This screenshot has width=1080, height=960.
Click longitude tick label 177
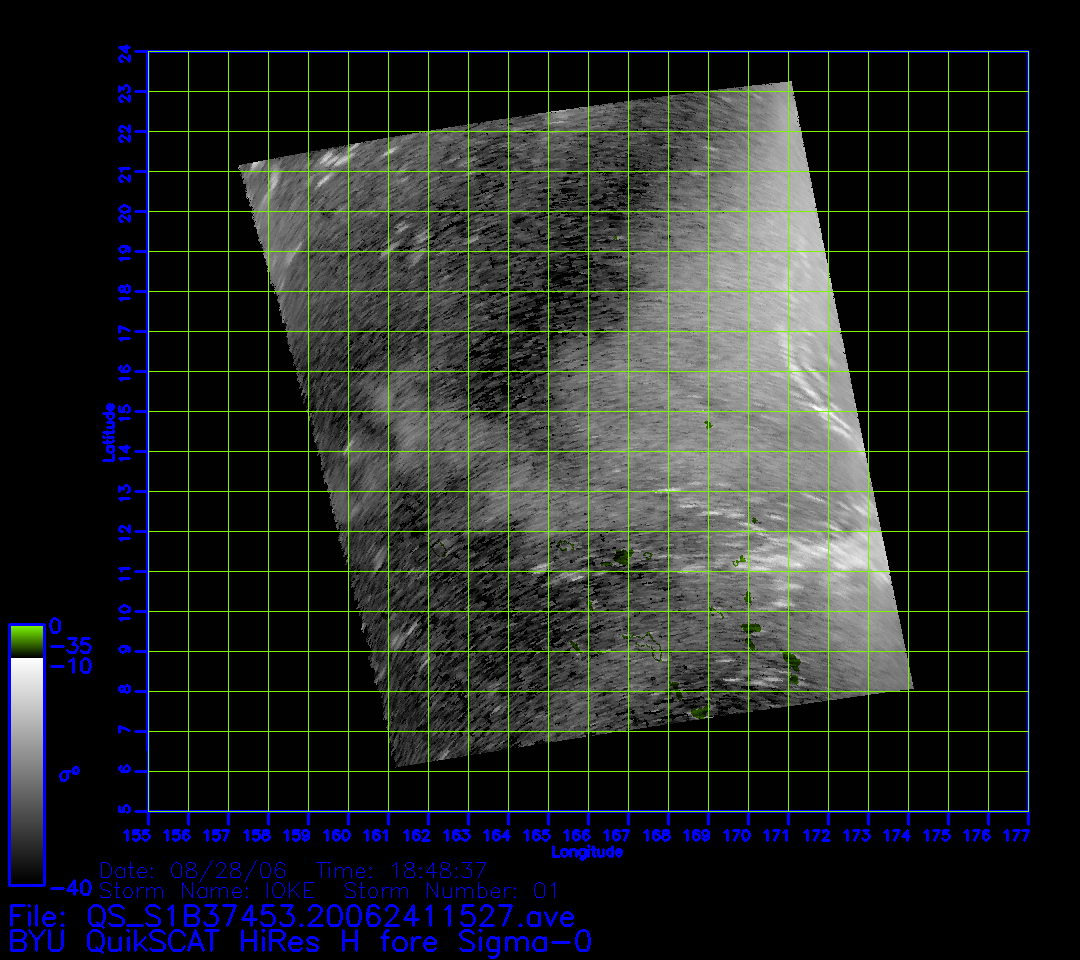(x=1028, y=835)
